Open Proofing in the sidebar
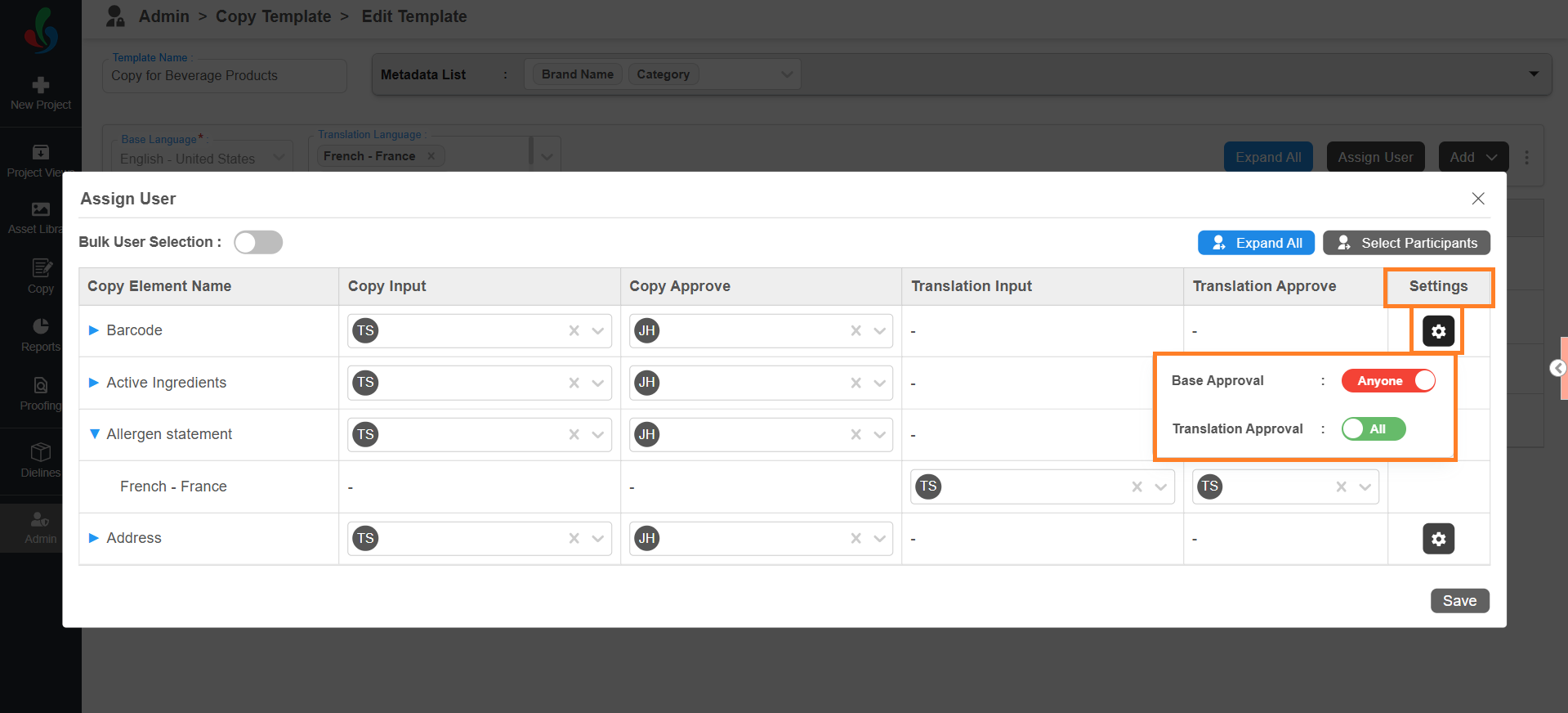Image resolution: width=1568 pixels, height=713 pixels. tap(41, 392)
